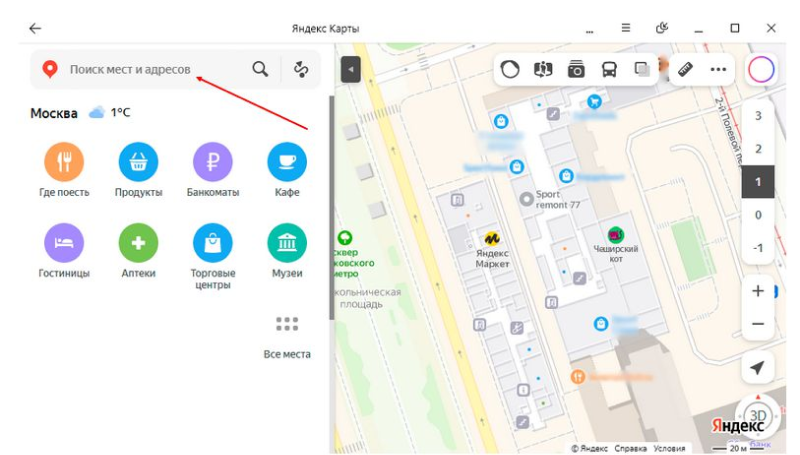Screen dimensions: 800x455
Task: Open more map tools three dots
Action: point(718,69)
